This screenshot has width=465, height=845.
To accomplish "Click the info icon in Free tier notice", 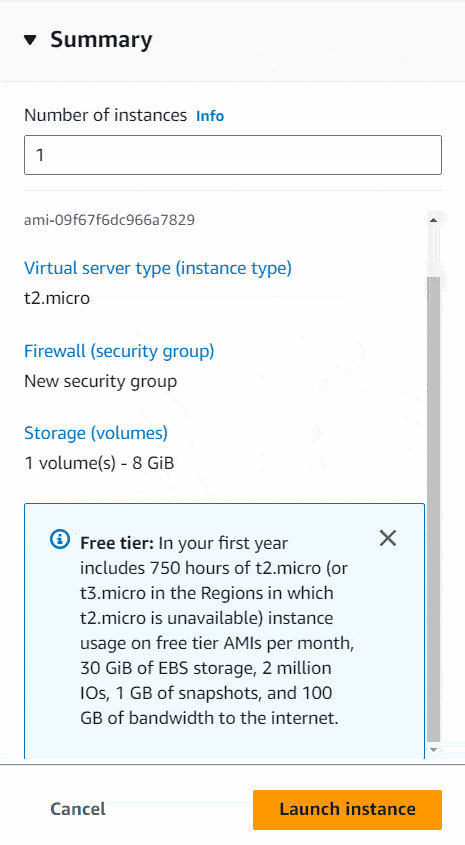I will (60, 539).
